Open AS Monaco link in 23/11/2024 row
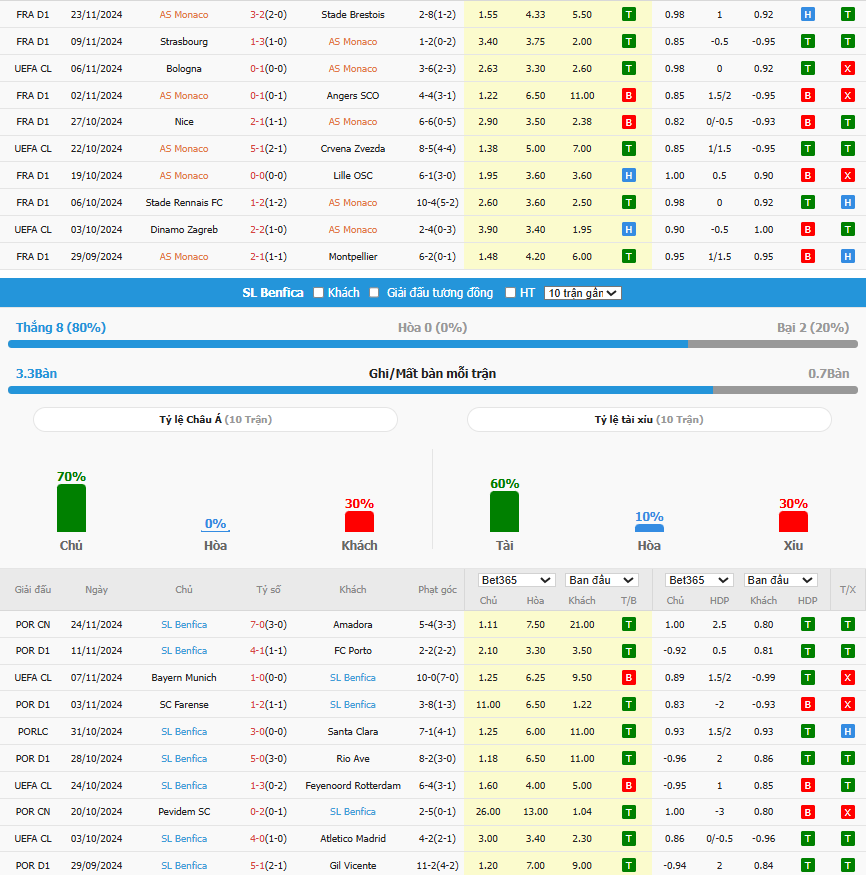The width and height of the screenshot is (866, 875). click(184, 15)
